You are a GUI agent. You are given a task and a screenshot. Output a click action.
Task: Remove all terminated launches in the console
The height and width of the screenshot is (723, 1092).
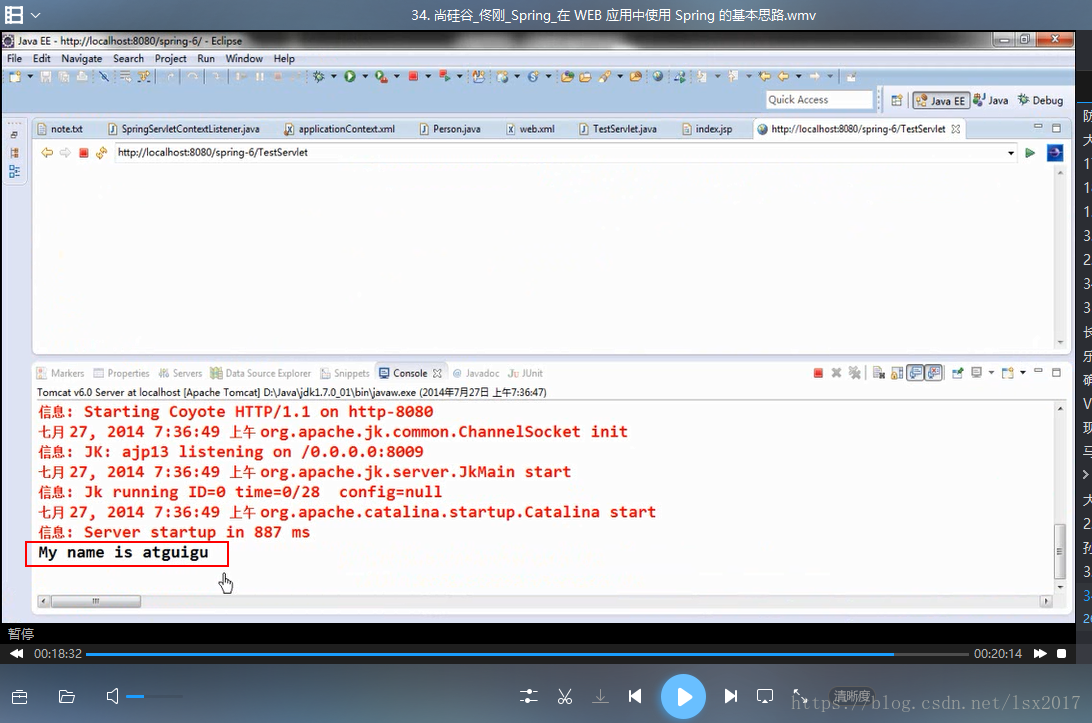[855, 373]
